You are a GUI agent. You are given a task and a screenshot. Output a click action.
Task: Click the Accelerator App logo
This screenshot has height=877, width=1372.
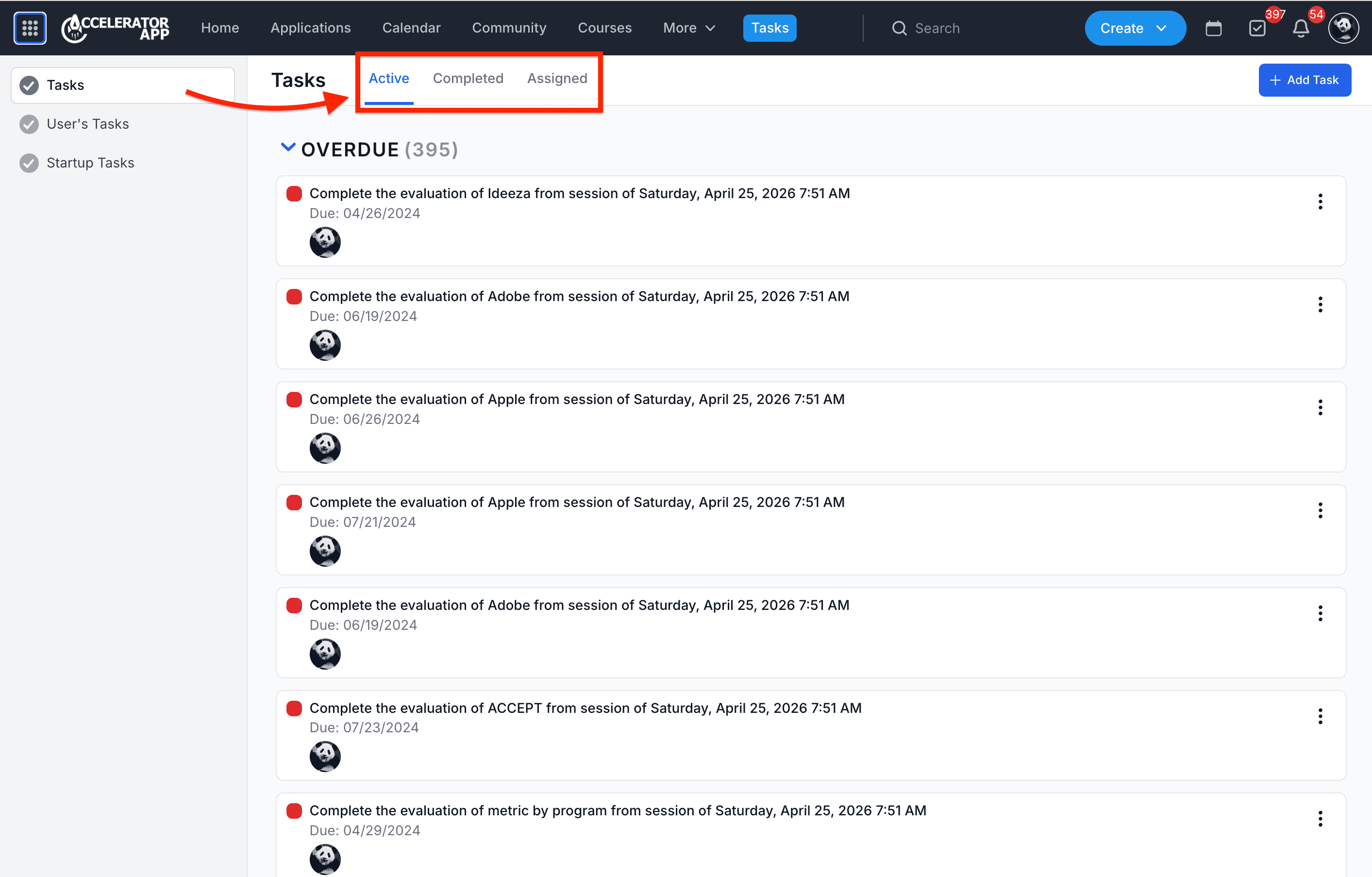pyautogui.click(x=116, y=28)
